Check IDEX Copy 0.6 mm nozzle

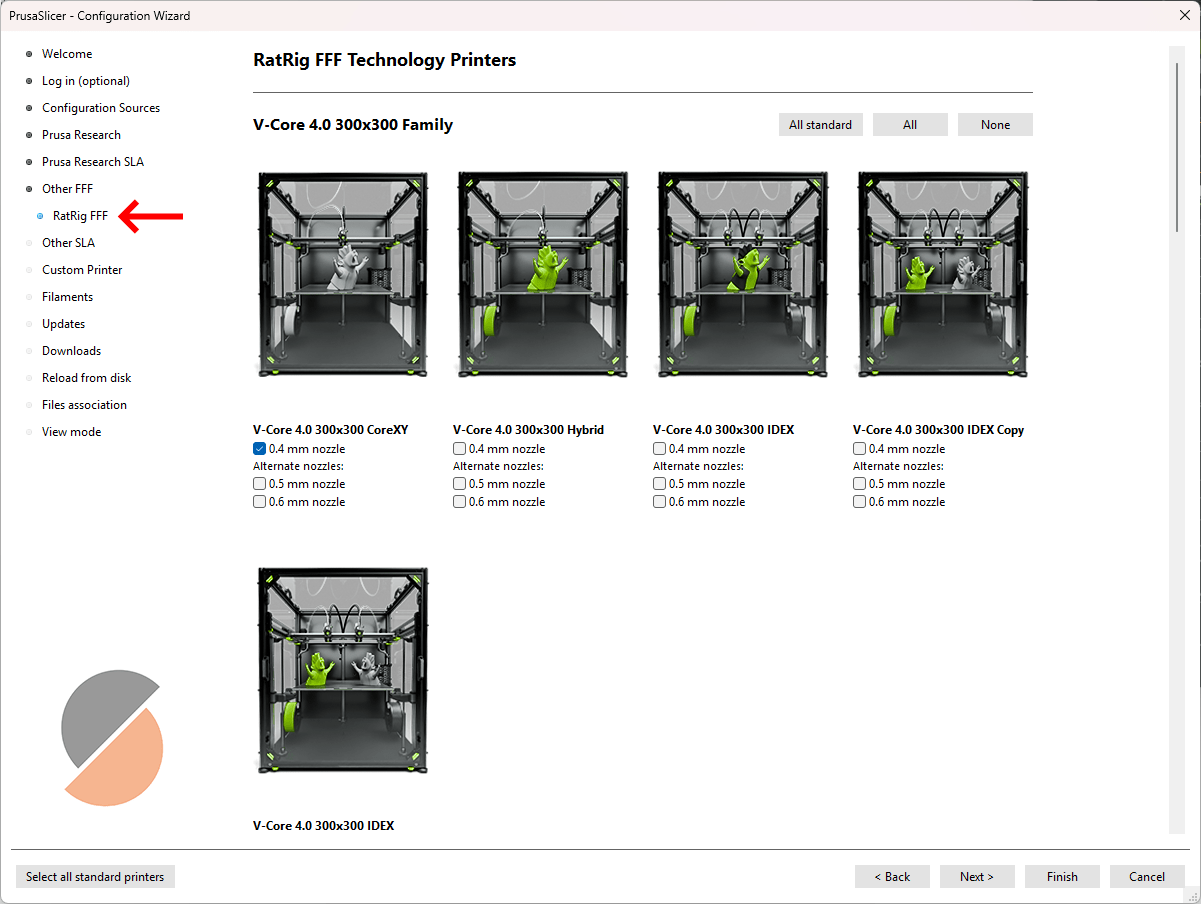coord(860,502)
